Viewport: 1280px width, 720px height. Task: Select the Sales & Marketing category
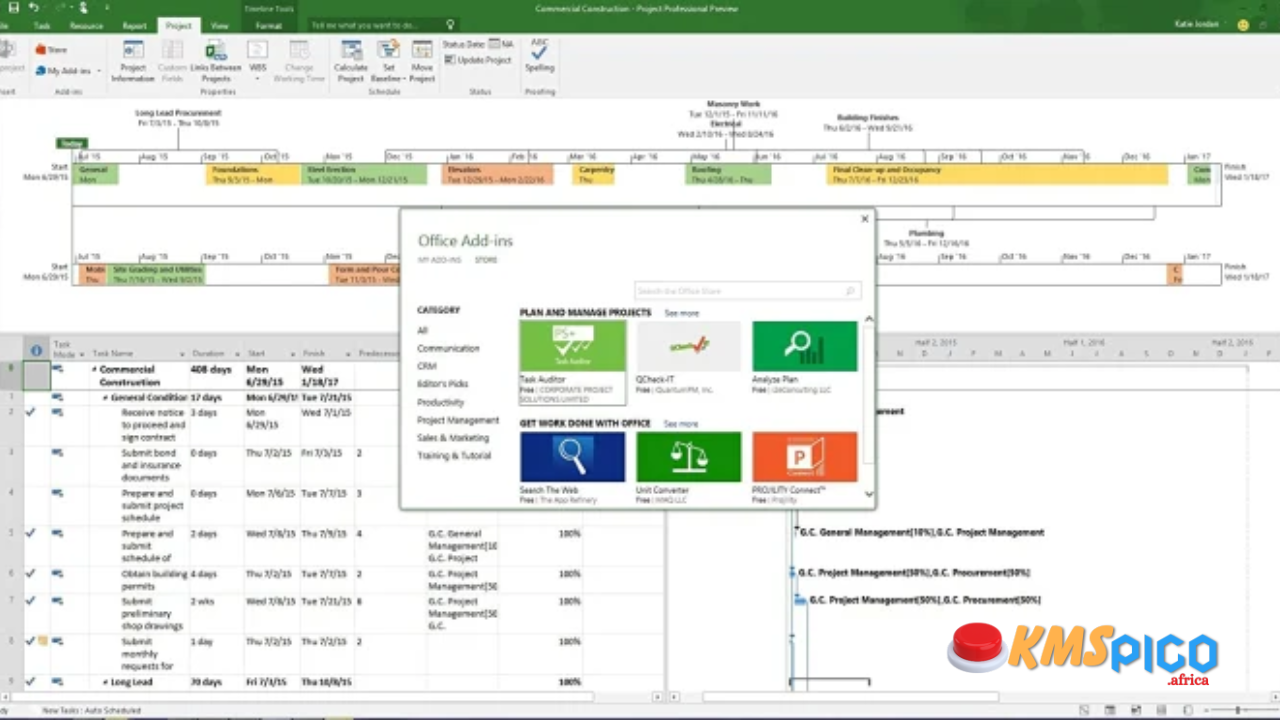(453, 438)
